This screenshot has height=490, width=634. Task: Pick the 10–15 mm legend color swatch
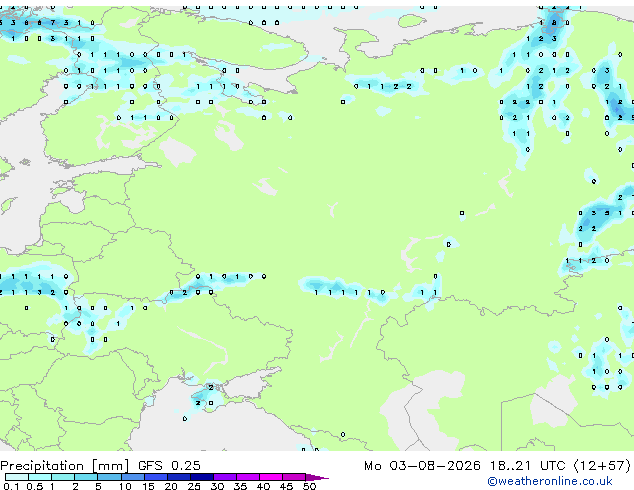[133, 477]
